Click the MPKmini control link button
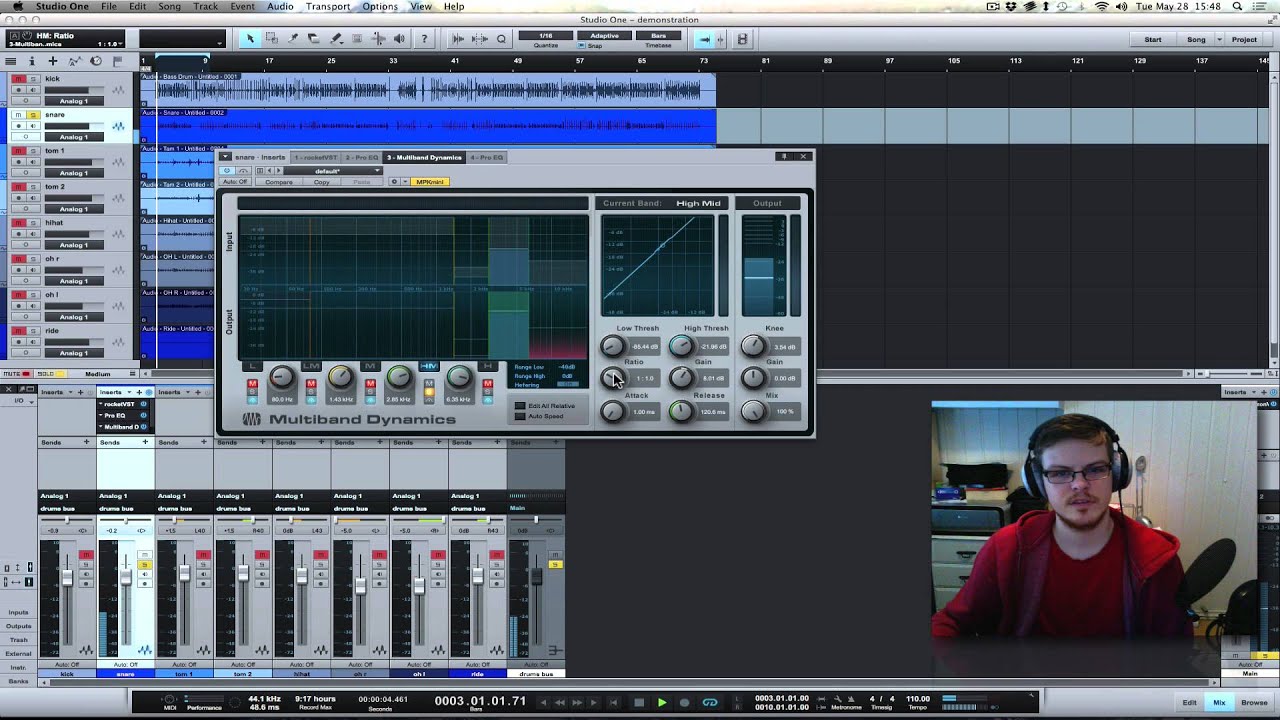 pos(430,182)
